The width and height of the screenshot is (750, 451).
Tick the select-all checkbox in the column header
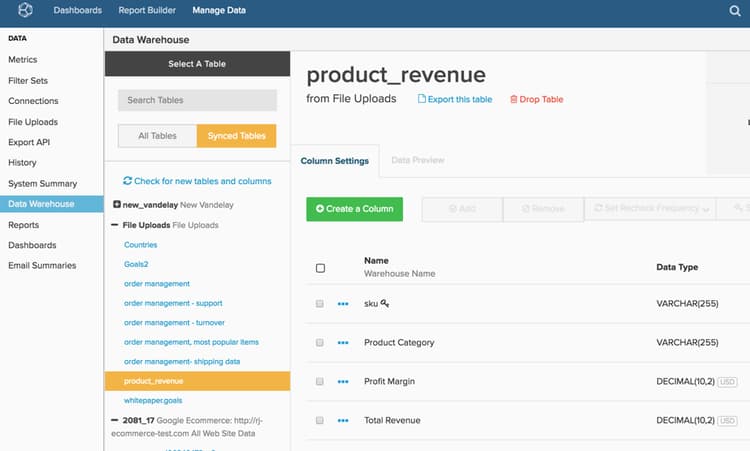[320, 268]
